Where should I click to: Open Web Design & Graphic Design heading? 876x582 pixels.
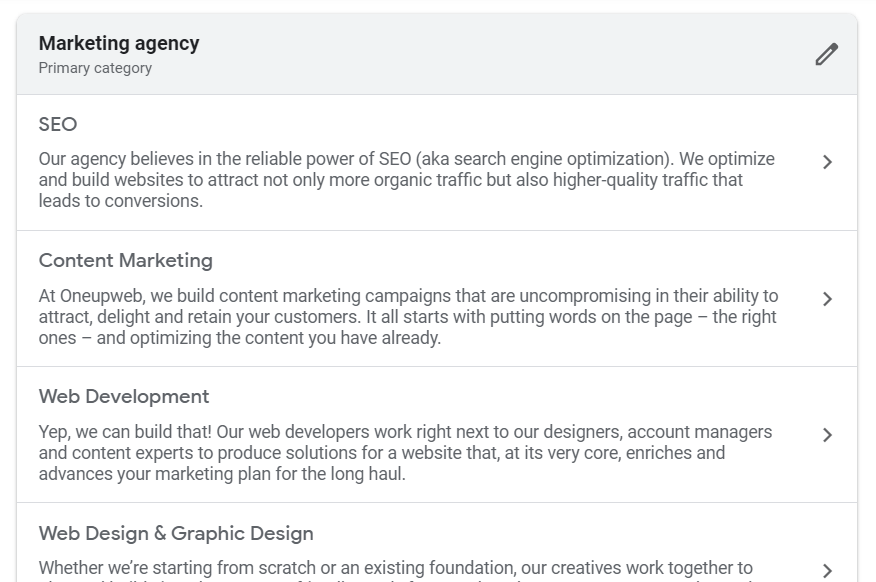click(x=176, y=533)
